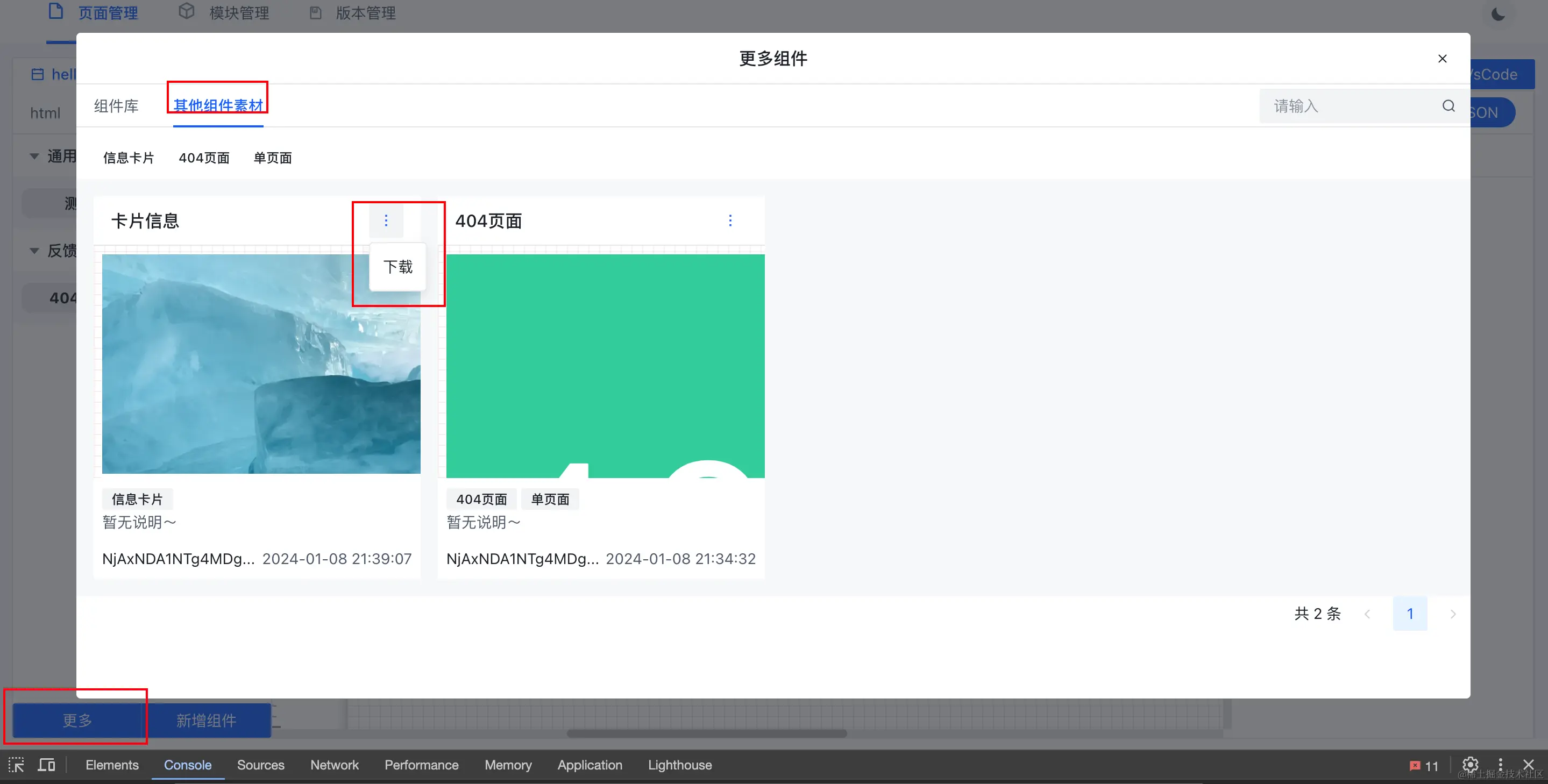Click three-dot menu on 卡片信息 card
Image resolution: width=1548 pixels, height=784 pixels.
click(386, 220)
